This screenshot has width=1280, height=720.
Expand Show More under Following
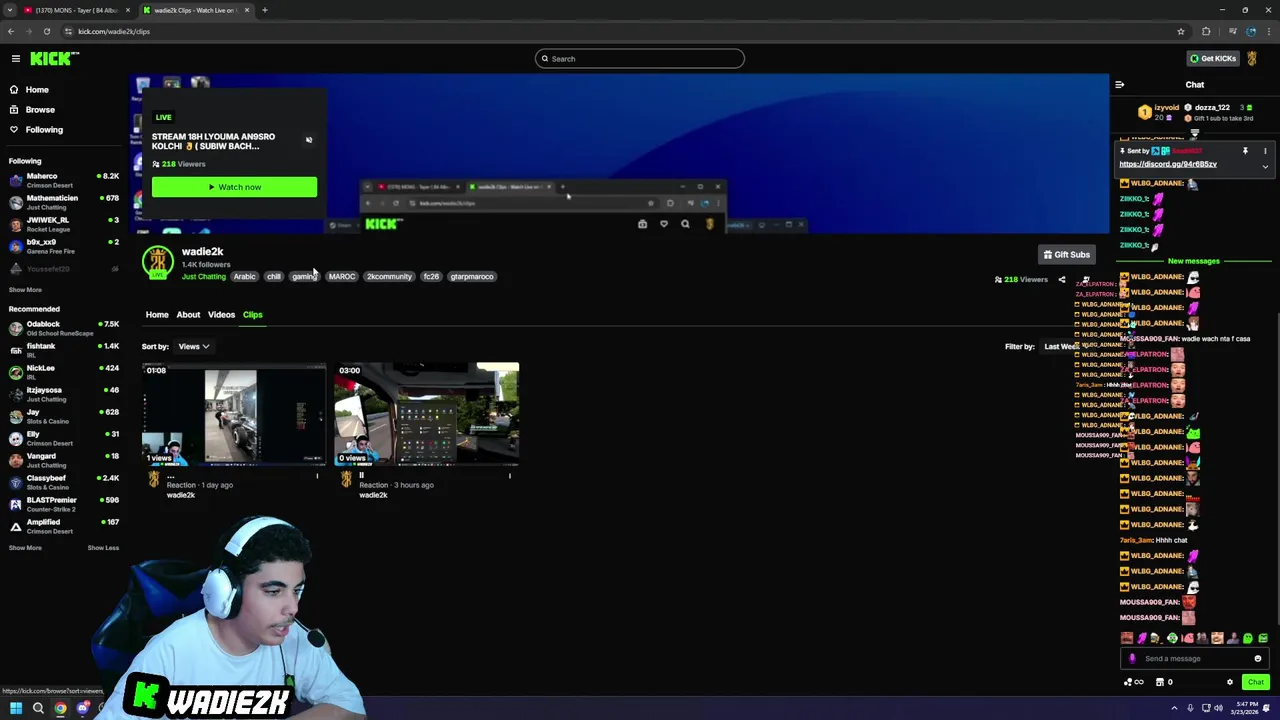(25, 290)
